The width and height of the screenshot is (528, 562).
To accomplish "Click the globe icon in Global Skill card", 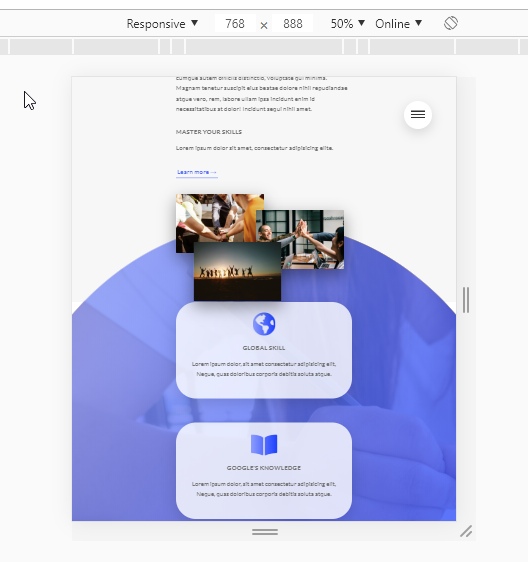I will click(x=264, y=324).
